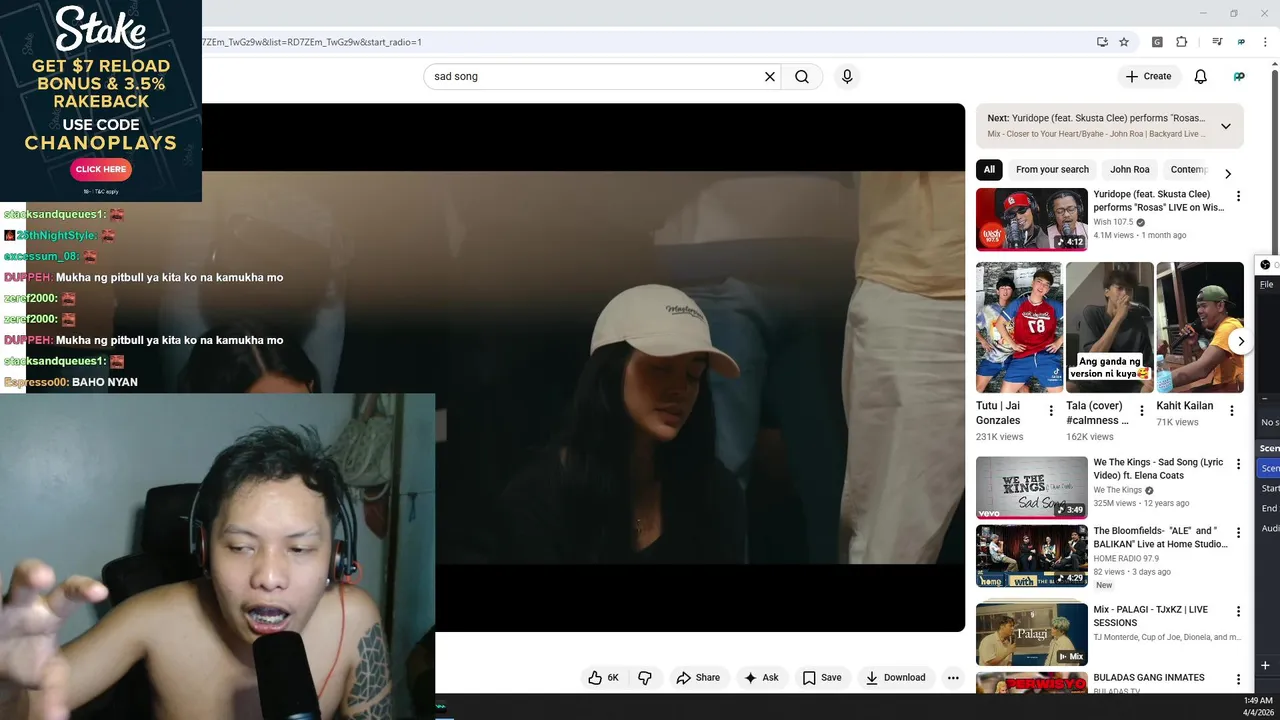Image resolution: width=1280 pixels, height=720 pixels.
Task: Click the install app icon in address bar
Action: [x=1102, y=42]
